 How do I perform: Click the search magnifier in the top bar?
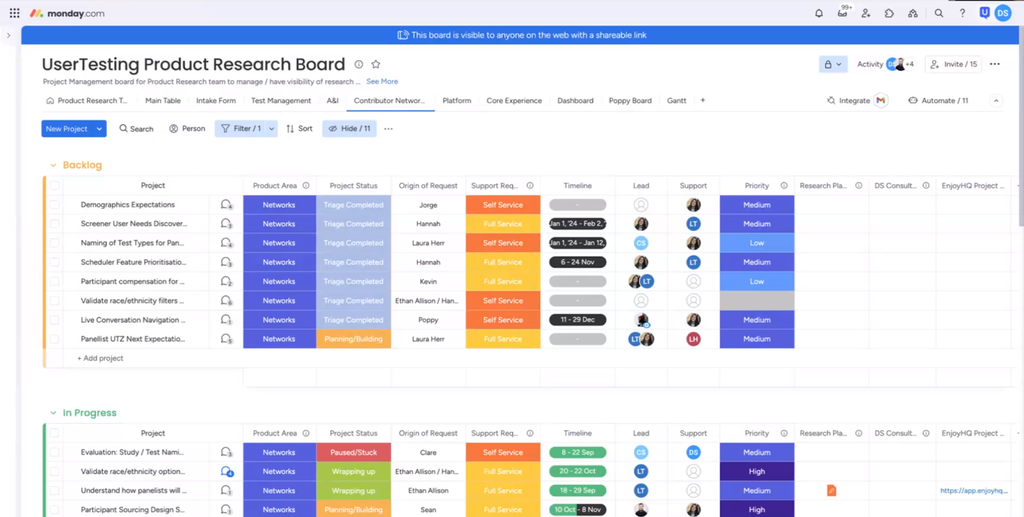pos(939,13)
